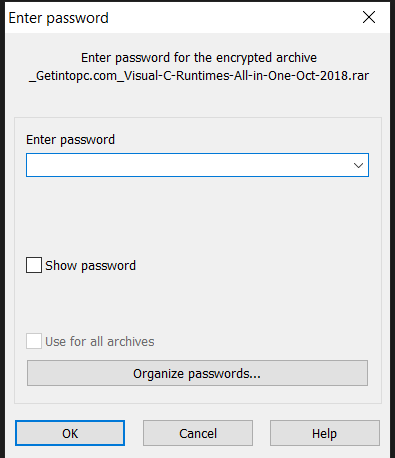The height and width of the screenshot is (458, 395).
Task: Toggle password visibility via Show password box
Action: 34,265
